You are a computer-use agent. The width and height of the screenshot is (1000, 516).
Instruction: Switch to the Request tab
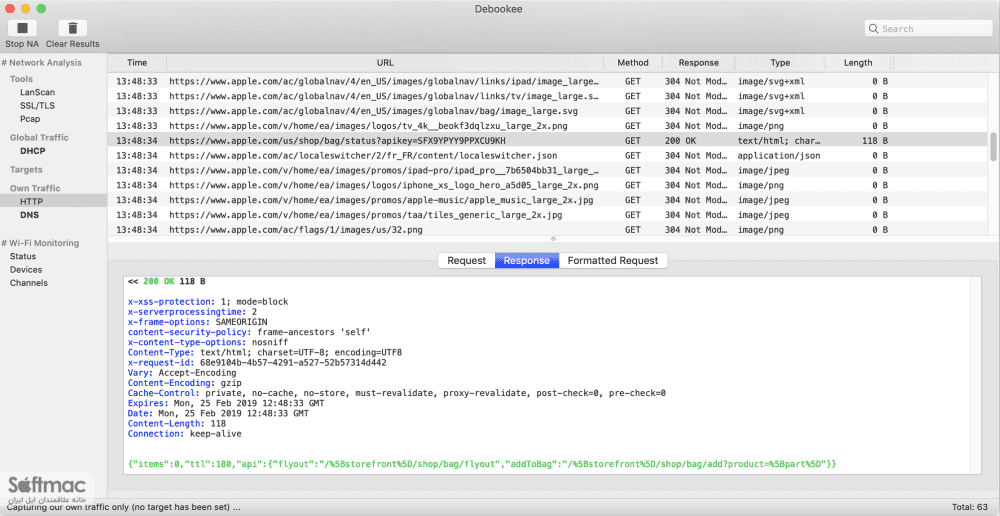click(x=466, y=260)
